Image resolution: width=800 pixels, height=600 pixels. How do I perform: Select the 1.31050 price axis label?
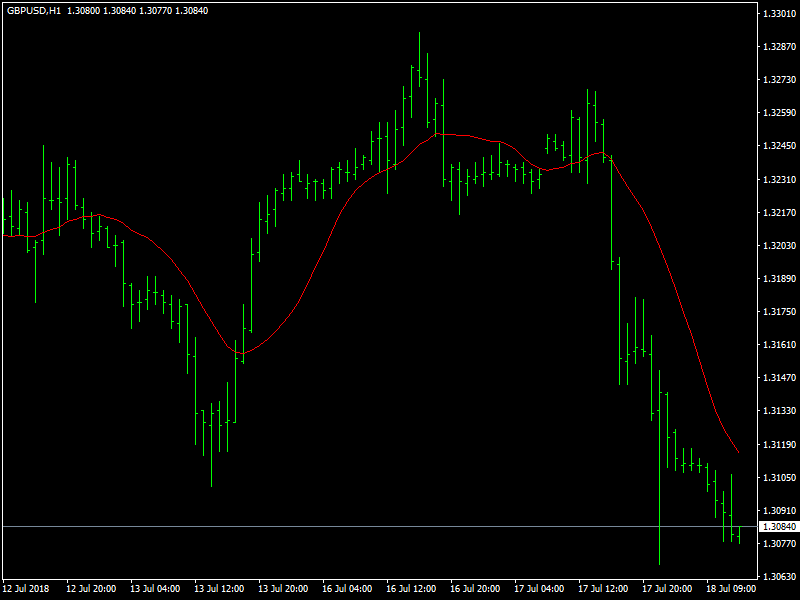click(779, 478)
